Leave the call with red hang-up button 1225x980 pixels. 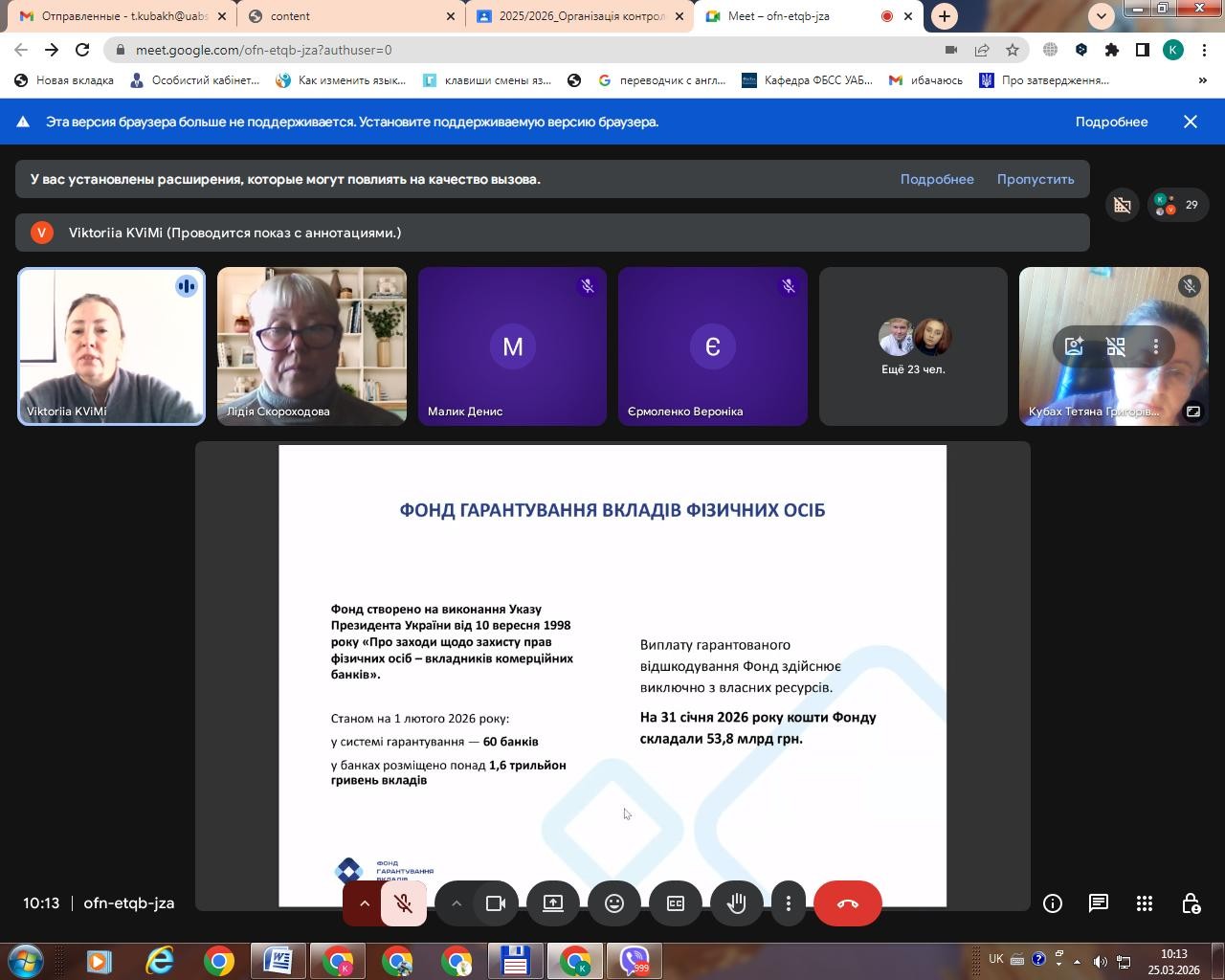point(847,903)
